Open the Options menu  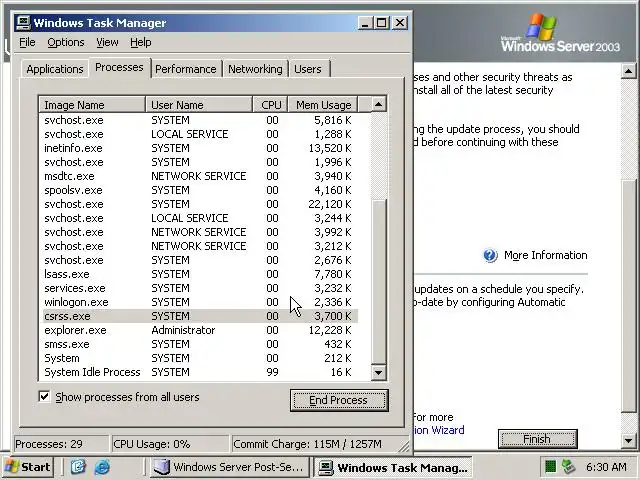[x=66, y=42]
